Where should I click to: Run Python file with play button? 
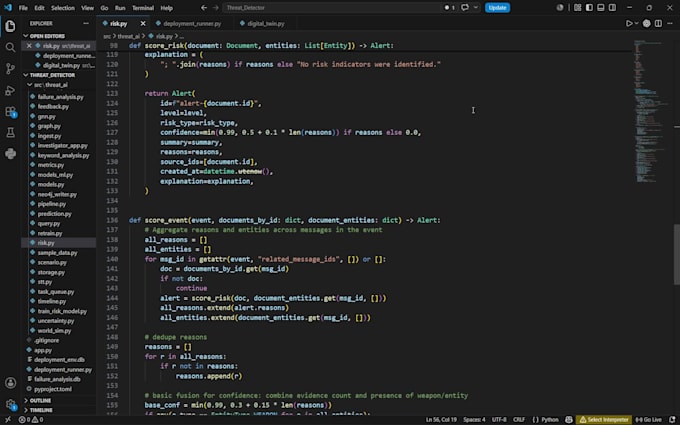coord(629,23)
